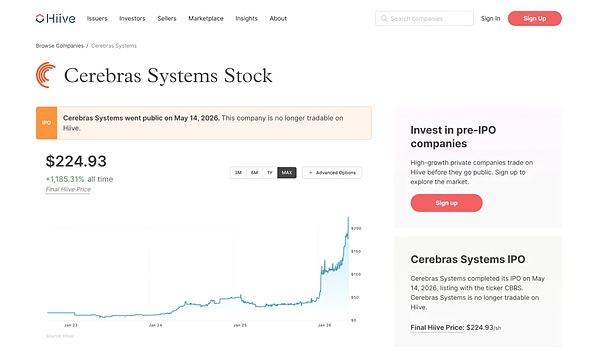Click the search magnifier icon
This screenshot has width=600, height=360.
[384, 18]
